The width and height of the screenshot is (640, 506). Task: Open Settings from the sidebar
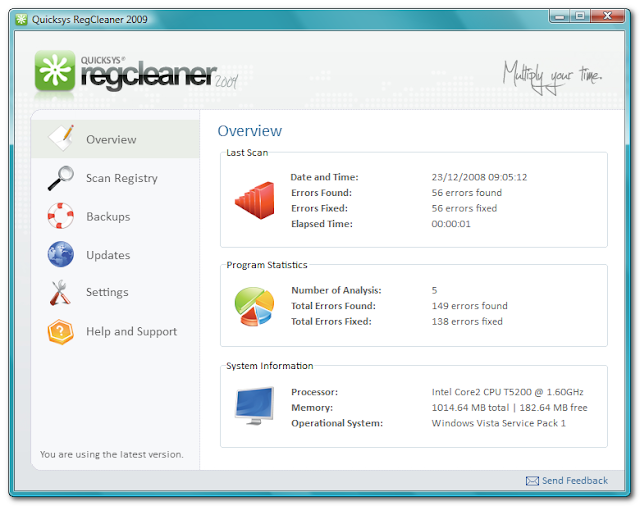pyautogui.click(x=115, y=292)
